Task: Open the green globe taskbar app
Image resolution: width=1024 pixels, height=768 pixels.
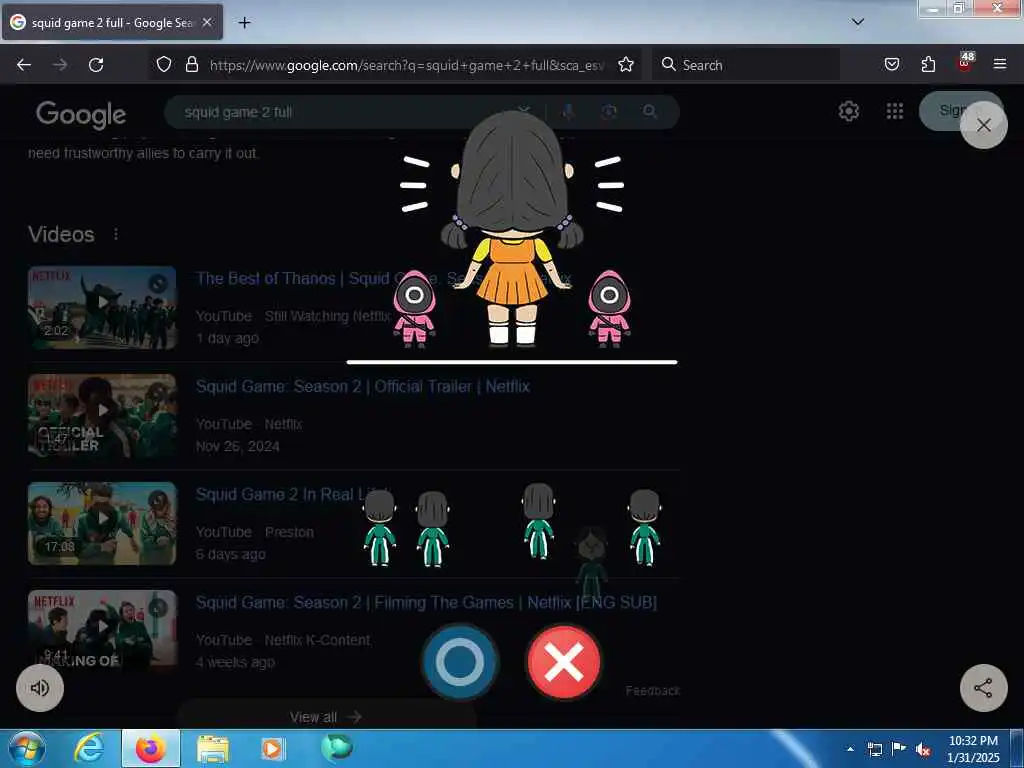Action: click(x=336, y=748)
